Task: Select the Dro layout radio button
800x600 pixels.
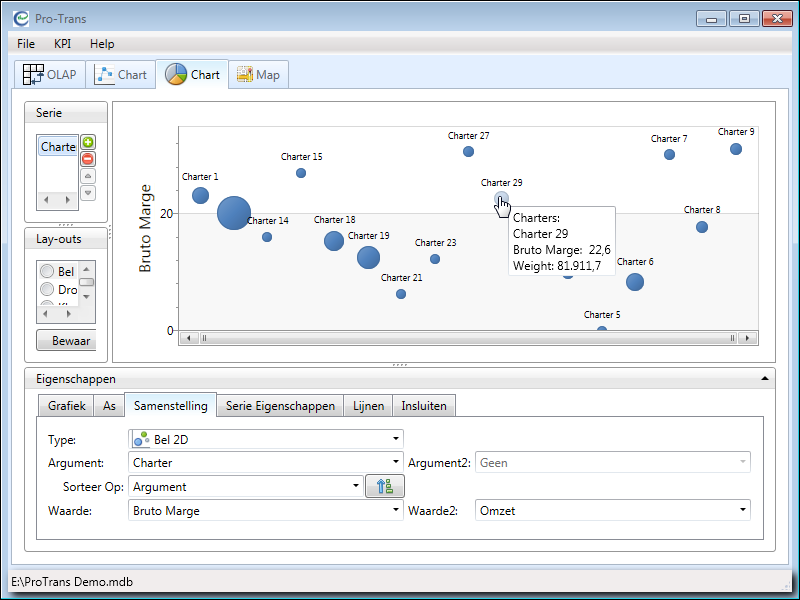Action: (x=47, y=290)
